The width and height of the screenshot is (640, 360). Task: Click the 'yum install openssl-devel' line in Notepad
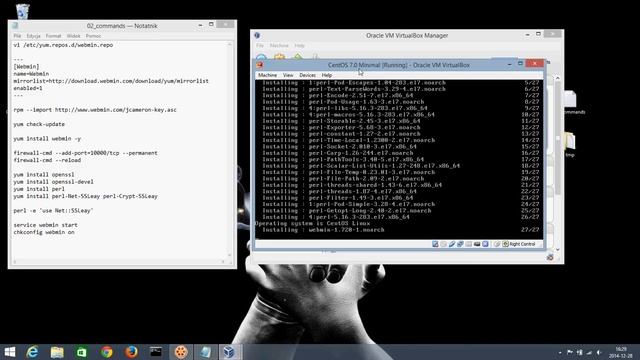point(53,182)
